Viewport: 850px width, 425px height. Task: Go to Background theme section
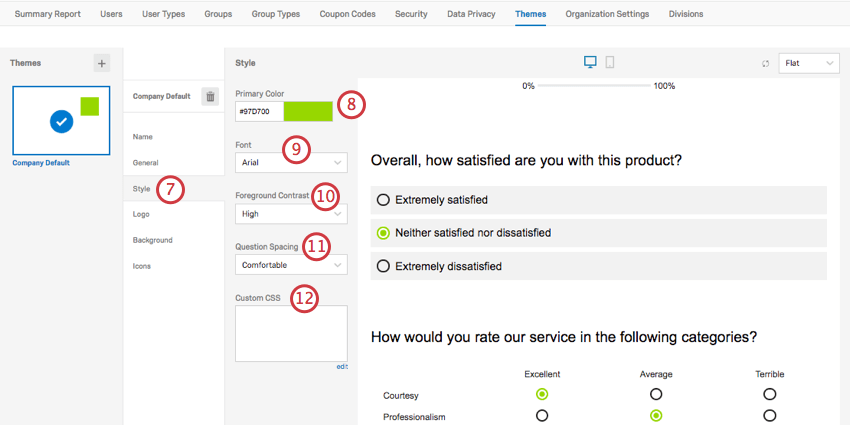click(153, 240)
